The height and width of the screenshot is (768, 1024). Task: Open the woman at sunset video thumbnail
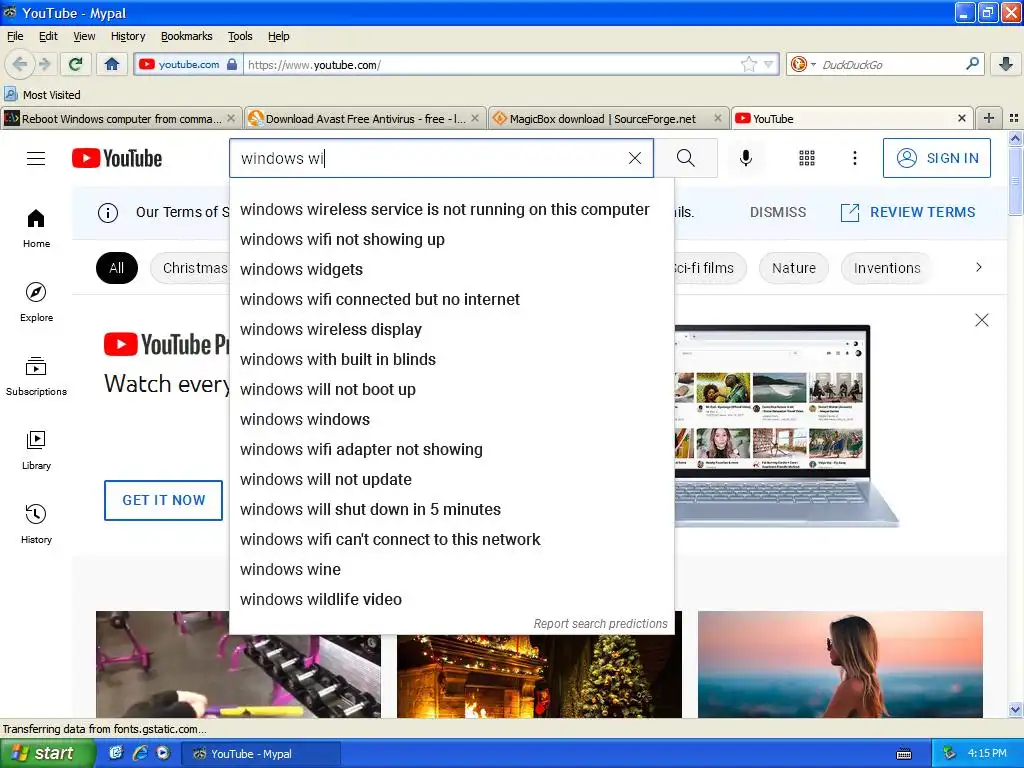pos(840,664)
